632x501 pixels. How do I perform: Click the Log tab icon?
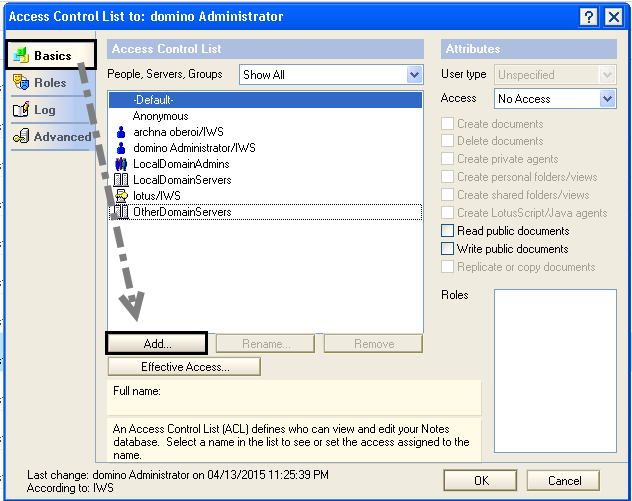(x=21, y=110)
